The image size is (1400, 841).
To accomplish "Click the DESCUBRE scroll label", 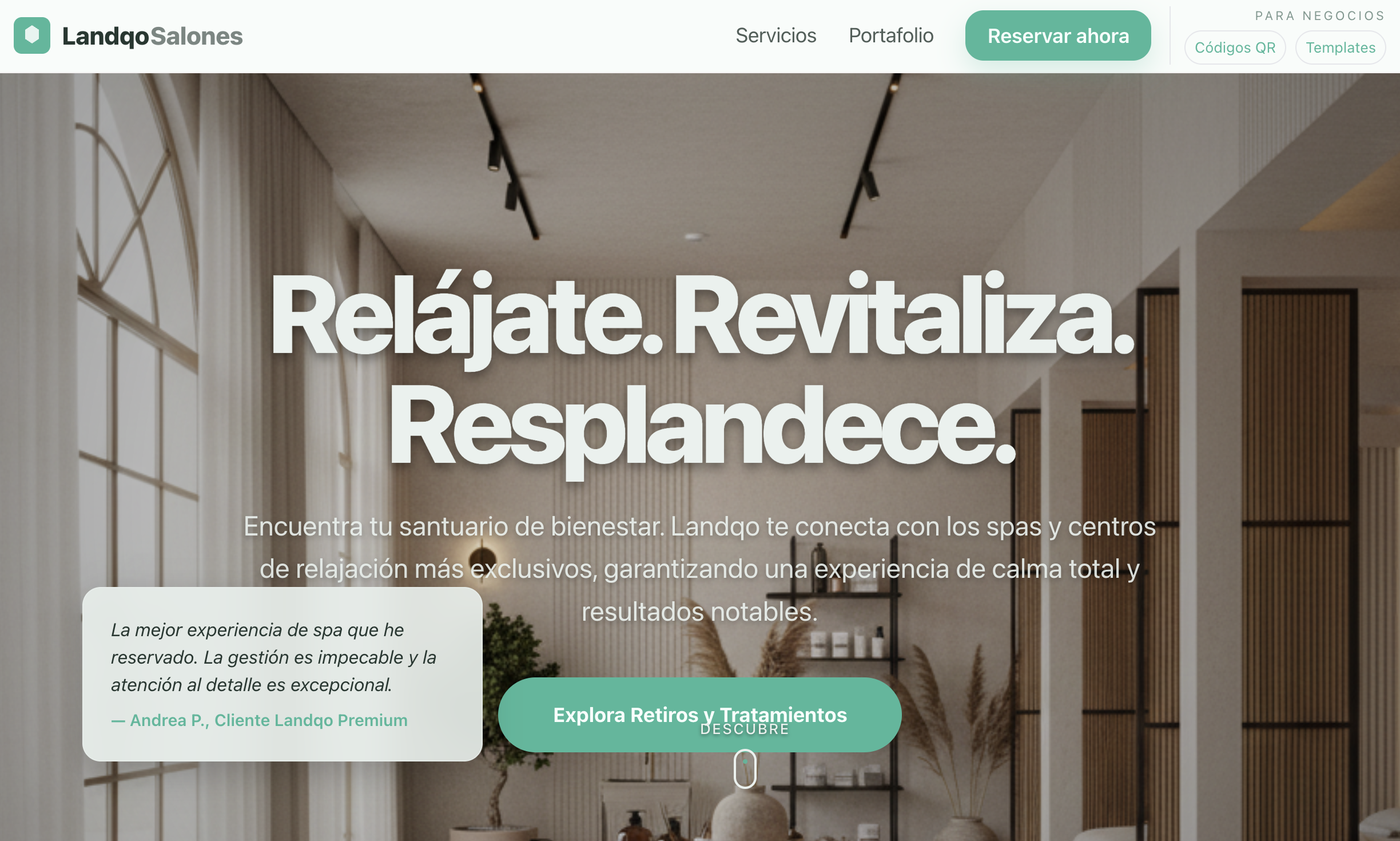I will (x=745, y=729).
